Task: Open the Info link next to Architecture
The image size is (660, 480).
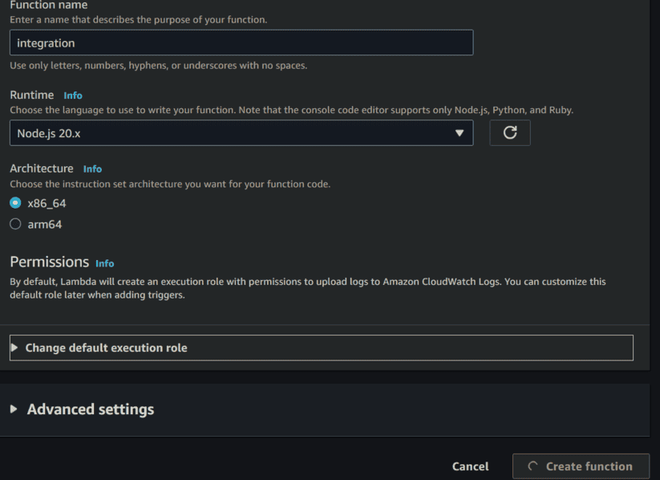Action: click(x=93, y=169)
